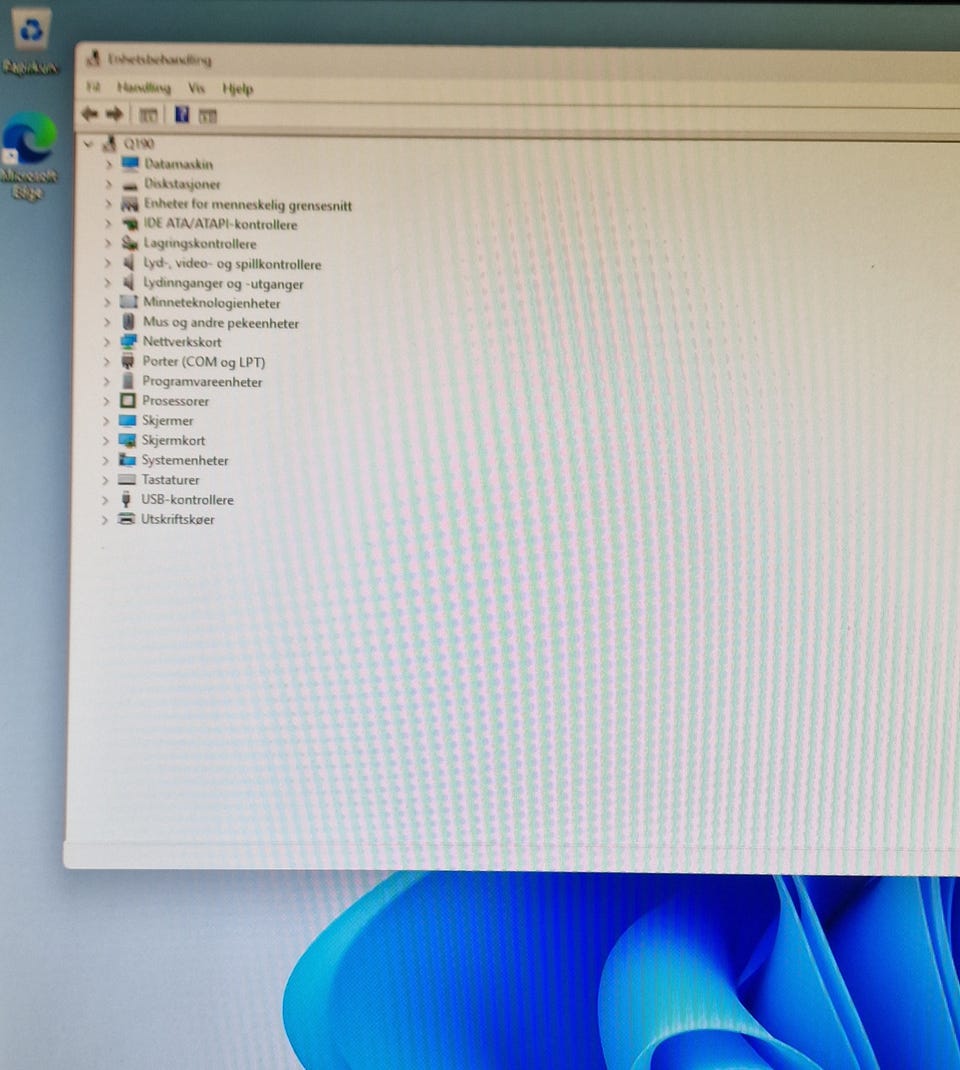Click the speaker icon for Lyd-, video- og spillkontrollere

(x=128, y=262)
